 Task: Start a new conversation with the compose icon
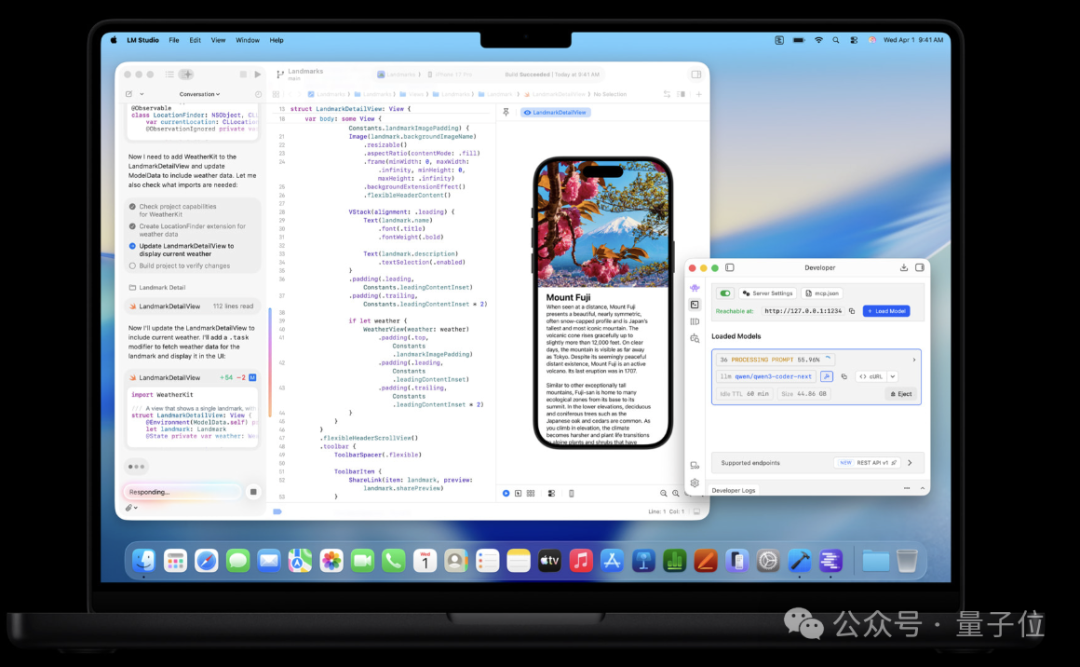pyautogui.click(x=129, y=94)
